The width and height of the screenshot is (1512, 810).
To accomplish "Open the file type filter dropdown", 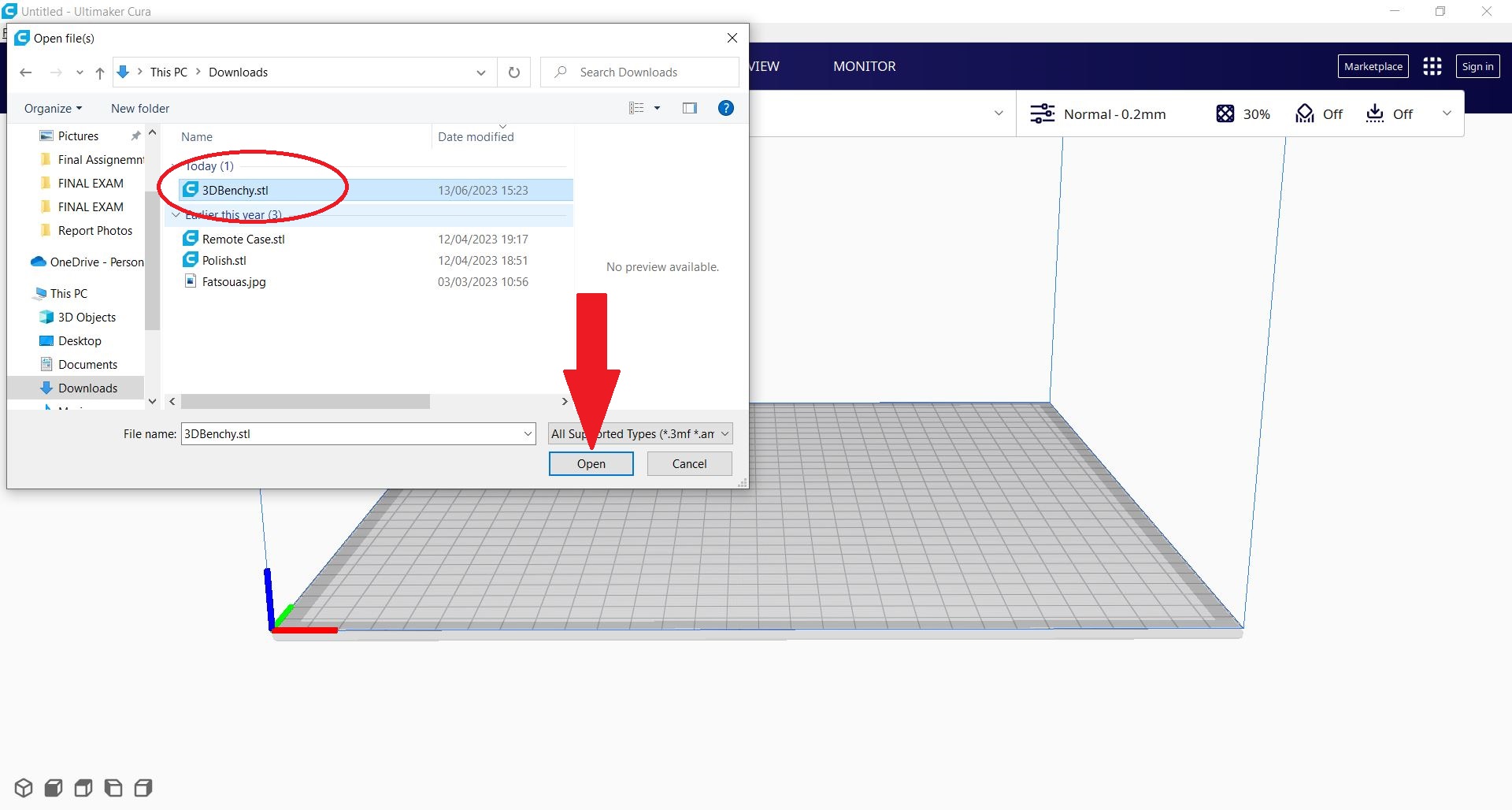I will 640,434.
